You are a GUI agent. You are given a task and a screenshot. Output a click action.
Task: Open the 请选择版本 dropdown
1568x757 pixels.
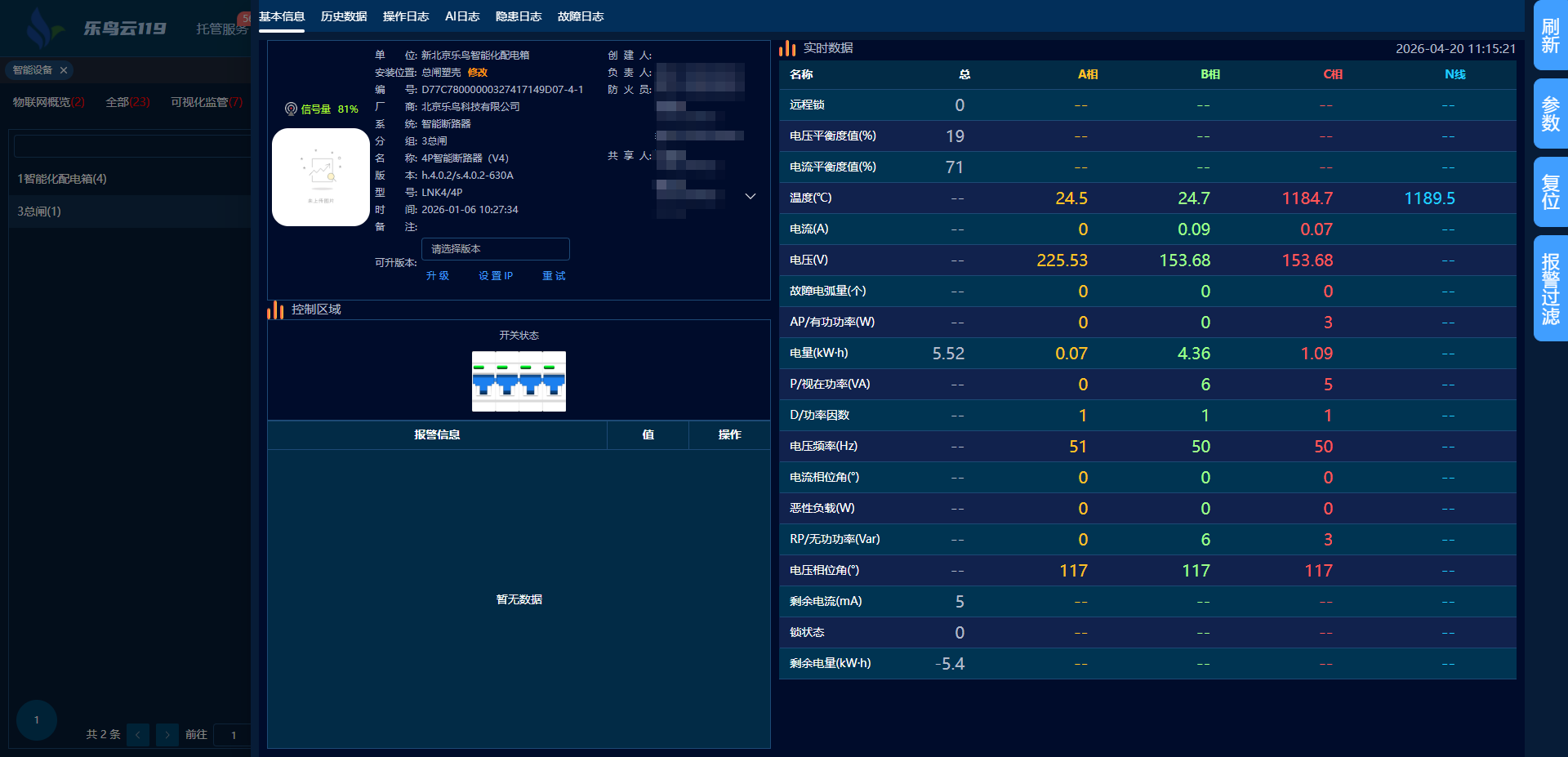point(495,249)
